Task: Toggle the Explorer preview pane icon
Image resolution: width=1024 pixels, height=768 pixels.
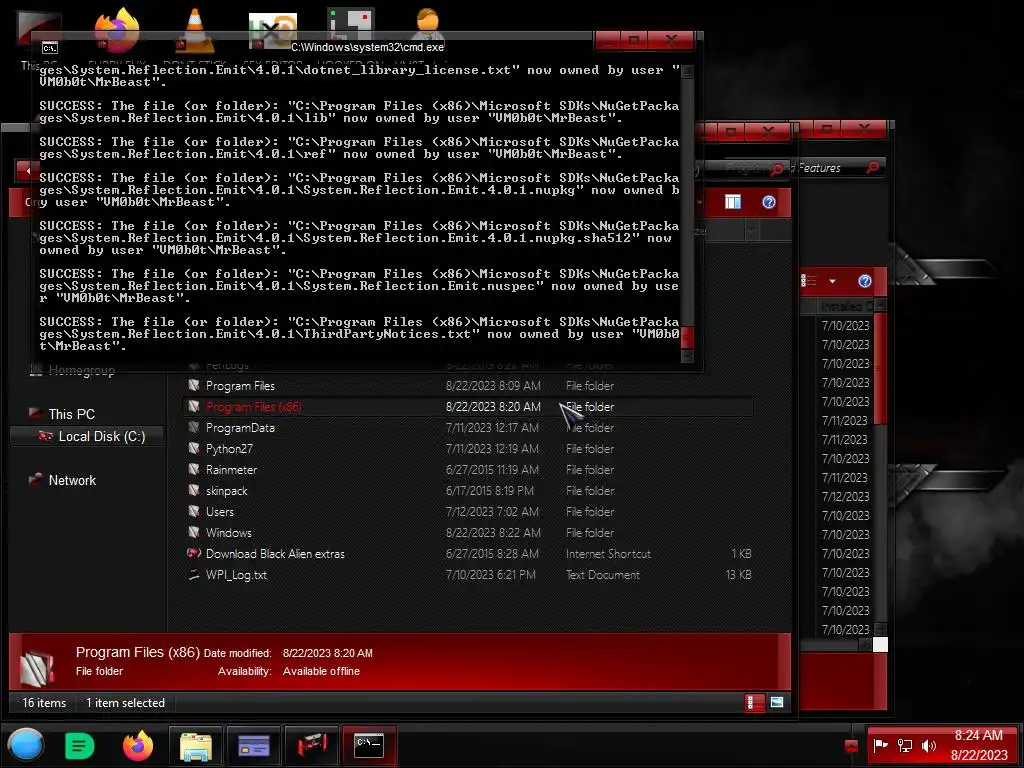Action: 733,202
